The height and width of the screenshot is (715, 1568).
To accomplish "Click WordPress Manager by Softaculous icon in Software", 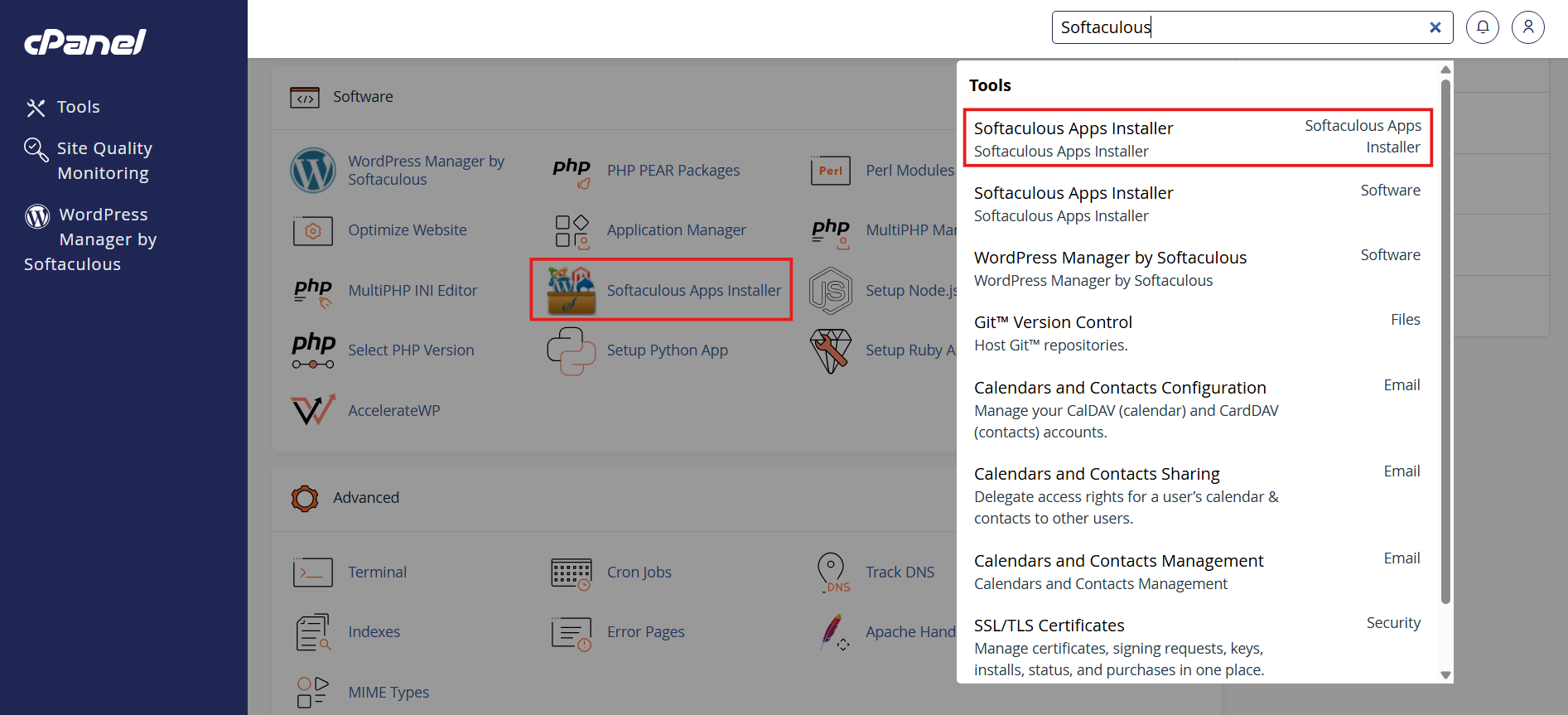I will [313, 170].
